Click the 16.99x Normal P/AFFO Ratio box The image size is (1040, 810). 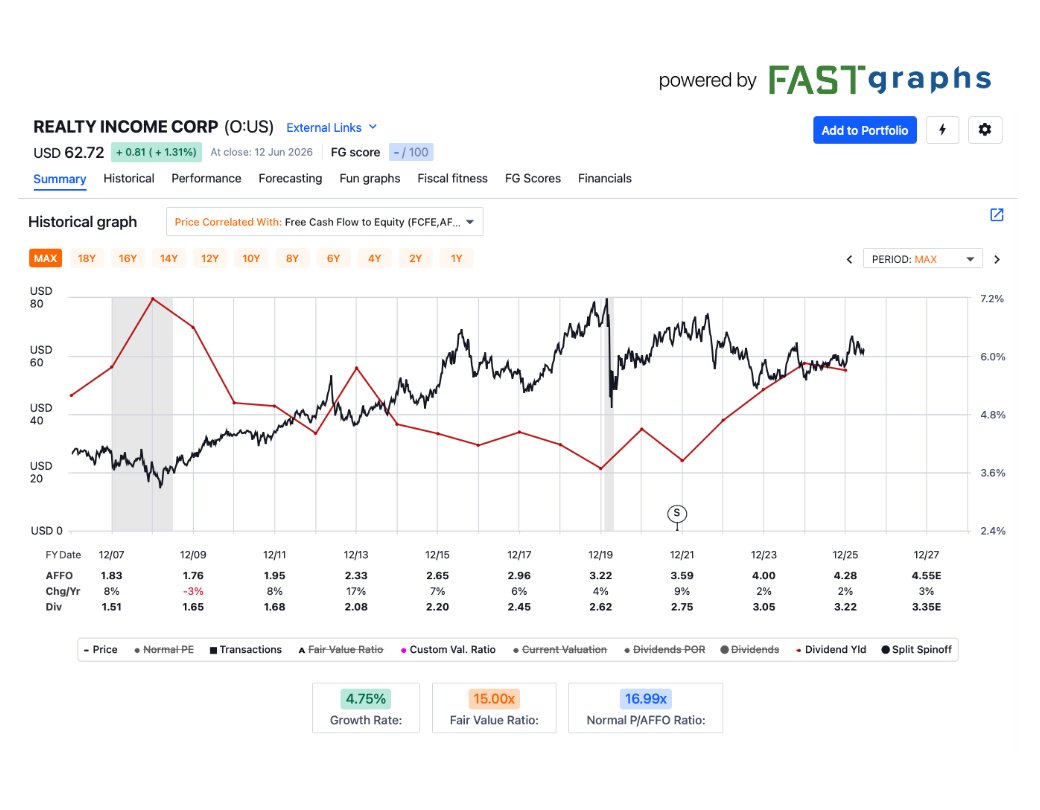pyautogui.click(x=645, y=708)
